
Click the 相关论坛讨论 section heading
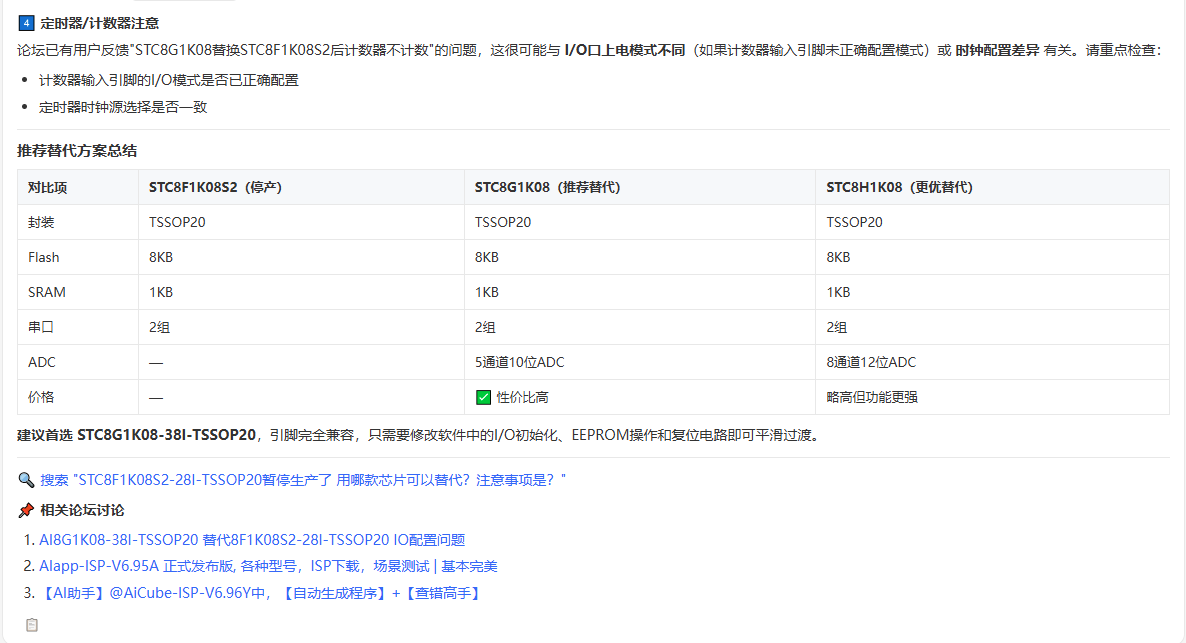tap(82, 510)
